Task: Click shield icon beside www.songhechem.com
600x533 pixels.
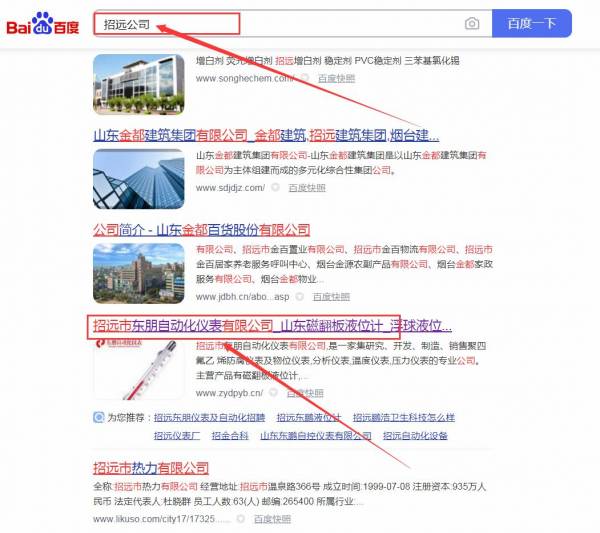Action: (307, 78)
